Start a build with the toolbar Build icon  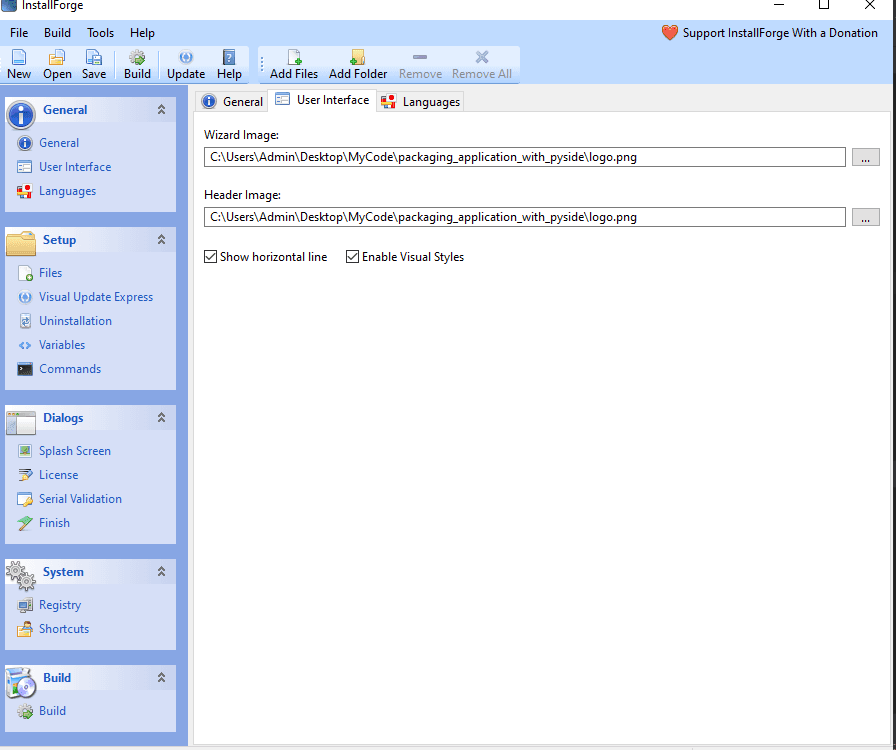pyautogui.click(x=136, y=63)
